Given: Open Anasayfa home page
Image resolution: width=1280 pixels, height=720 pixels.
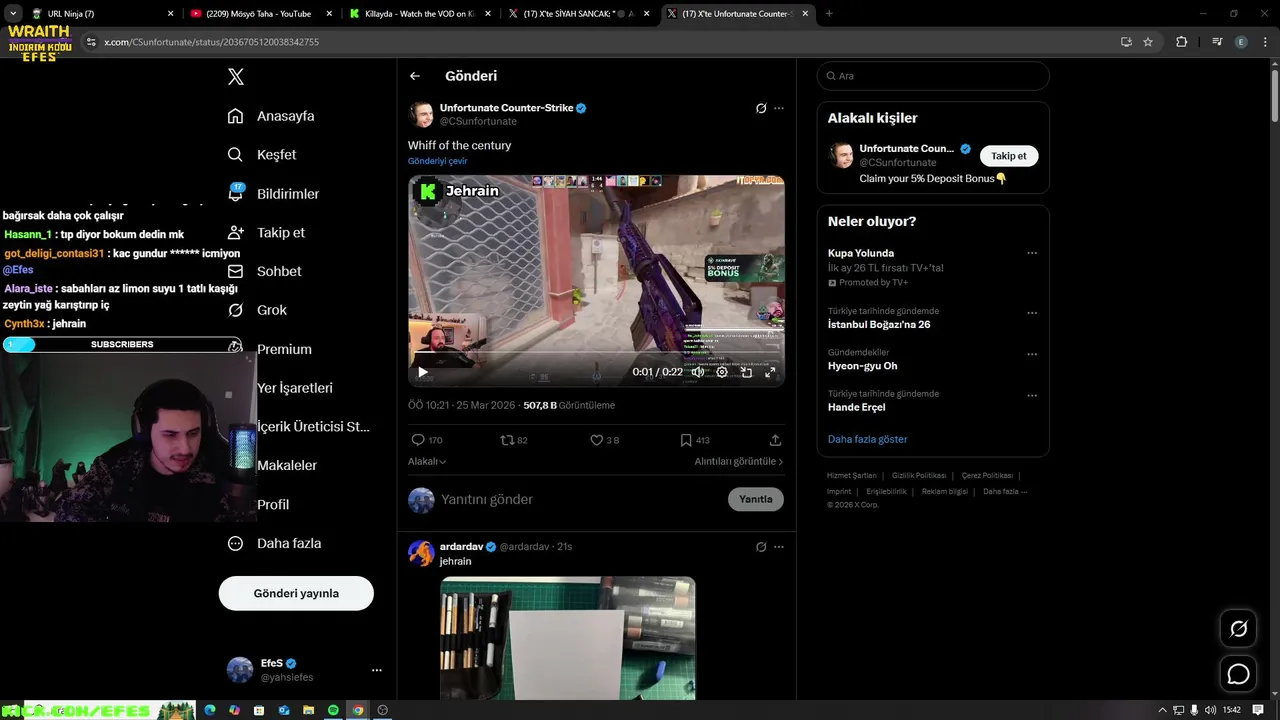Looking at the screenshot, I should [x=271, y=116].
